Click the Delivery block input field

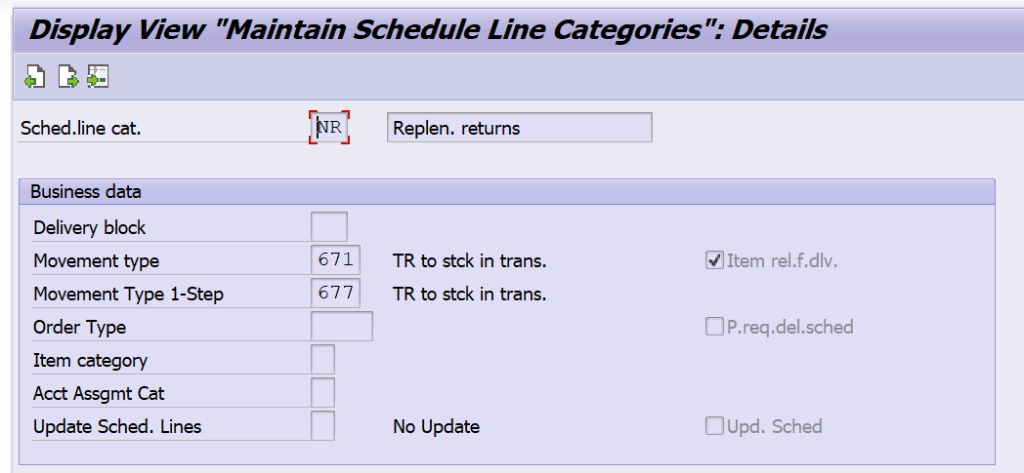coord(330,227)
